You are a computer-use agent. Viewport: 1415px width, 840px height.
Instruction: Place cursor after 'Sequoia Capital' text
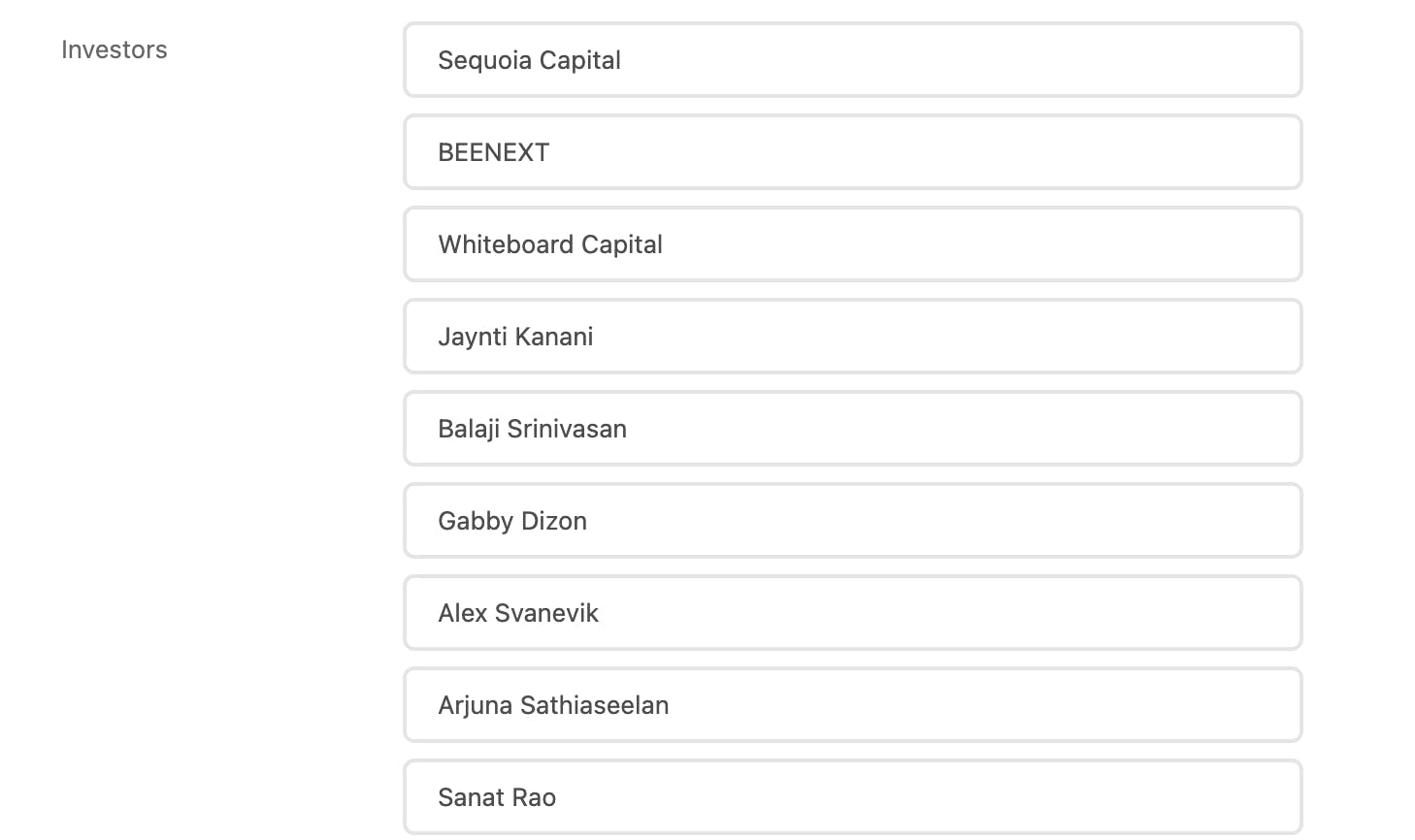coord(623,60)
